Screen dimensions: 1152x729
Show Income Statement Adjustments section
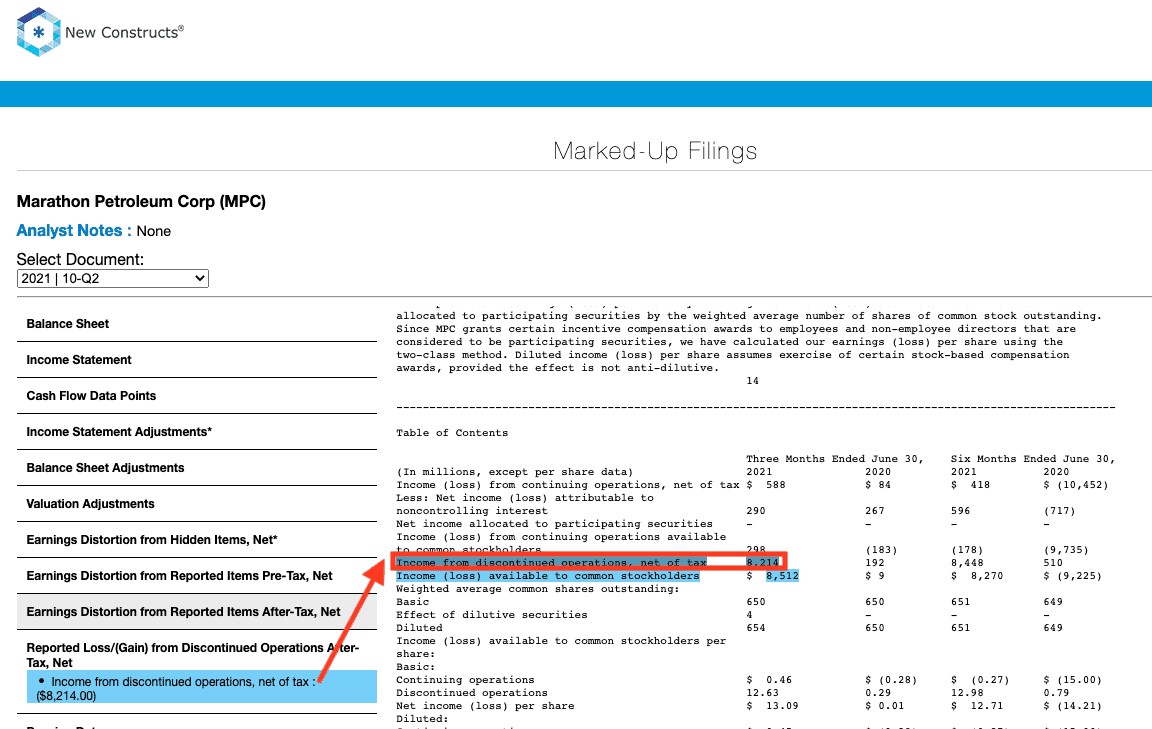pos(197,432)
